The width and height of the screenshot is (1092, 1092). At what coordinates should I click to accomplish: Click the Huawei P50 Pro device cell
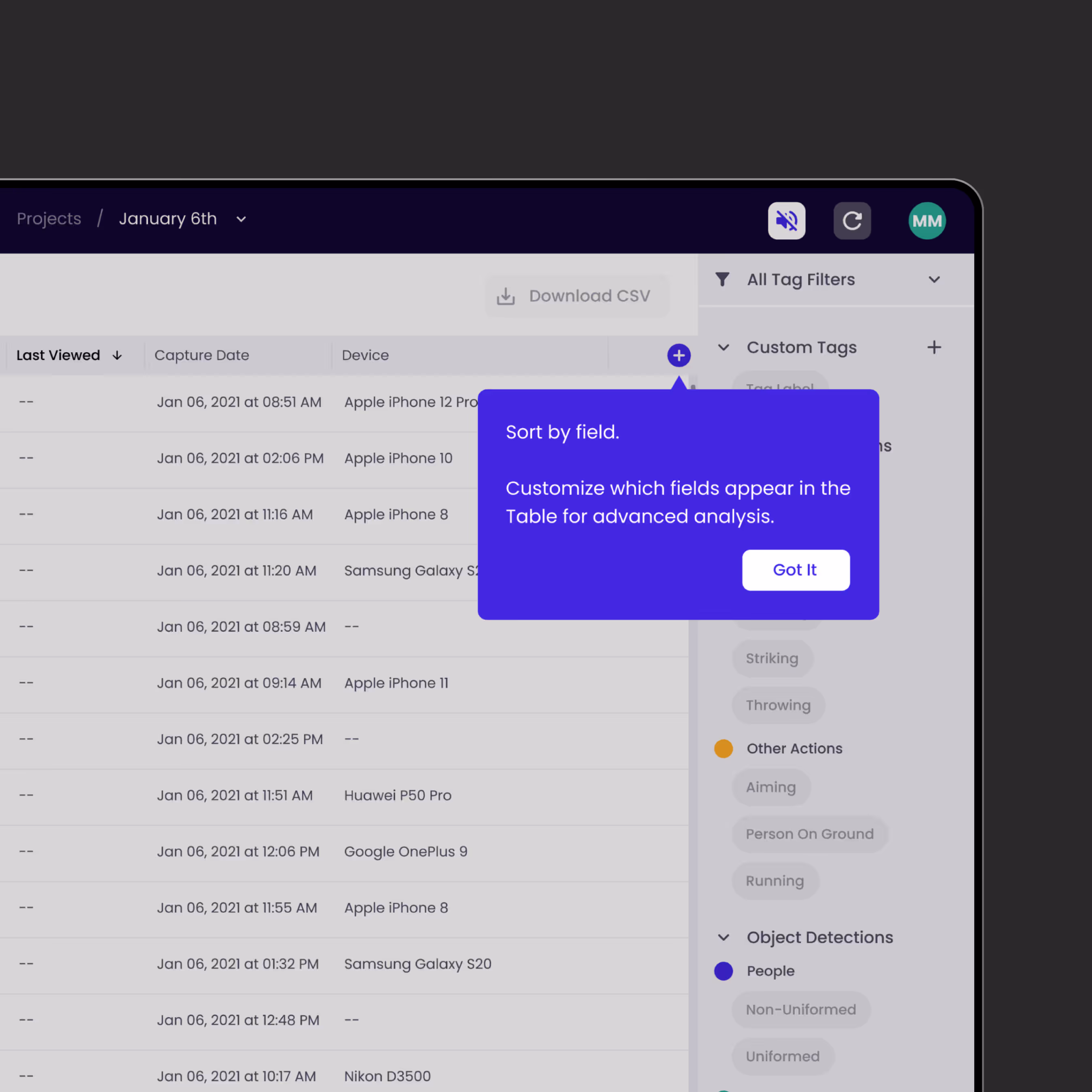pyautogui.click(x=398, y=795)
